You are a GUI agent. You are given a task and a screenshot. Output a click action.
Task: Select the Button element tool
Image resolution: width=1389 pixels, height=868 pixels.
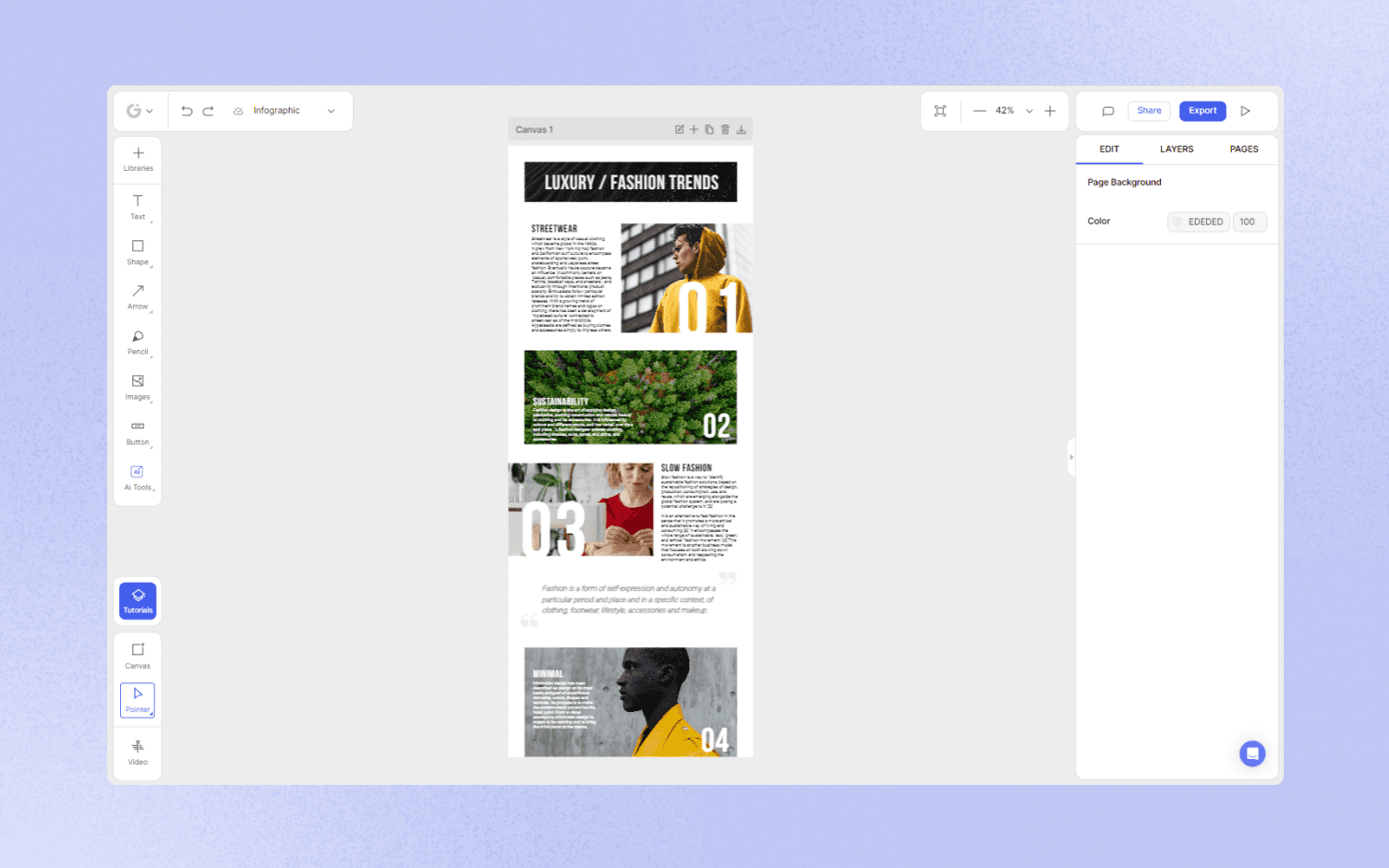pyautogui.click(x=137, y=432)
